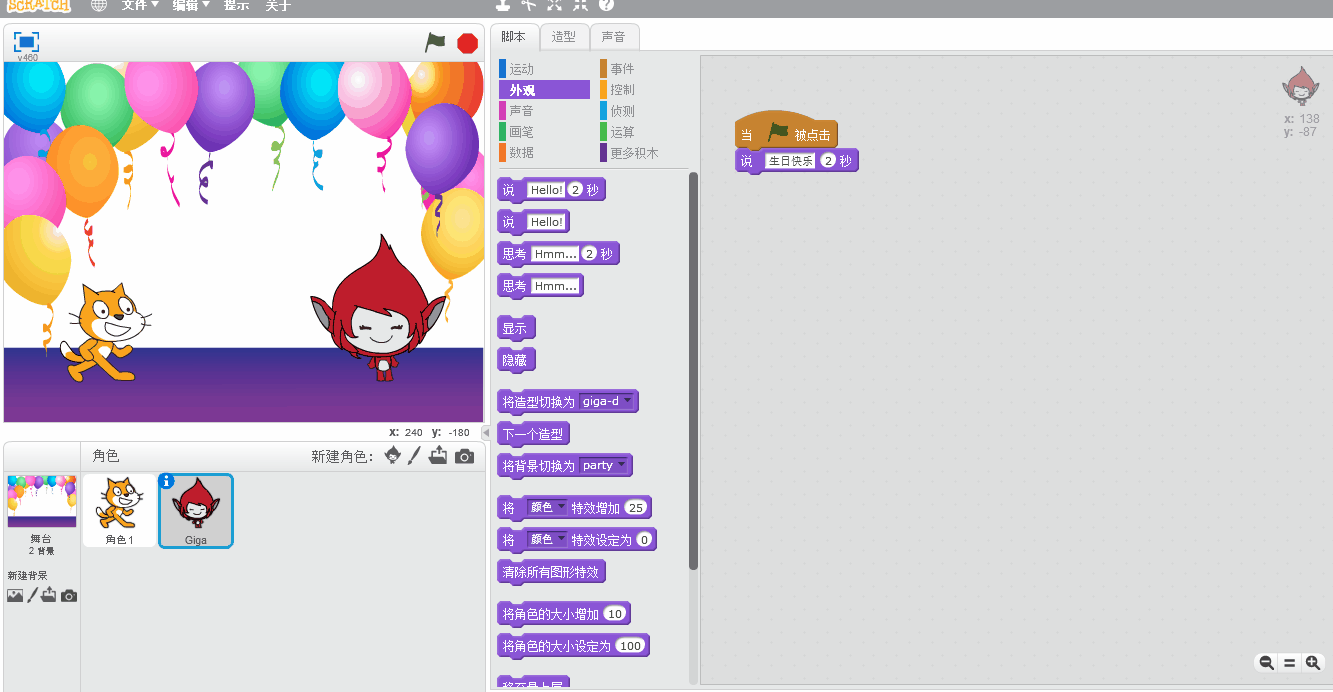1333x692 pixels.
Task: Open the language globe menu
Action: tap(99, 5)
